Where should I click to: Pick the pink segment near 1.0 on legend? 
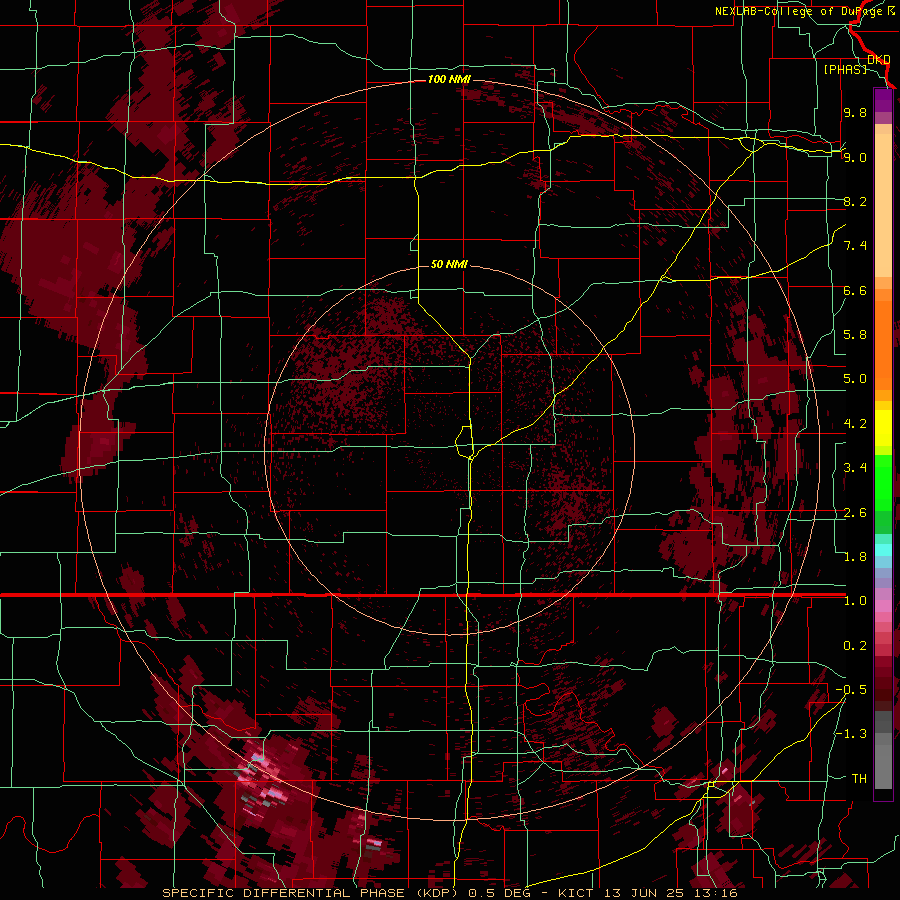tap(883, 604)
